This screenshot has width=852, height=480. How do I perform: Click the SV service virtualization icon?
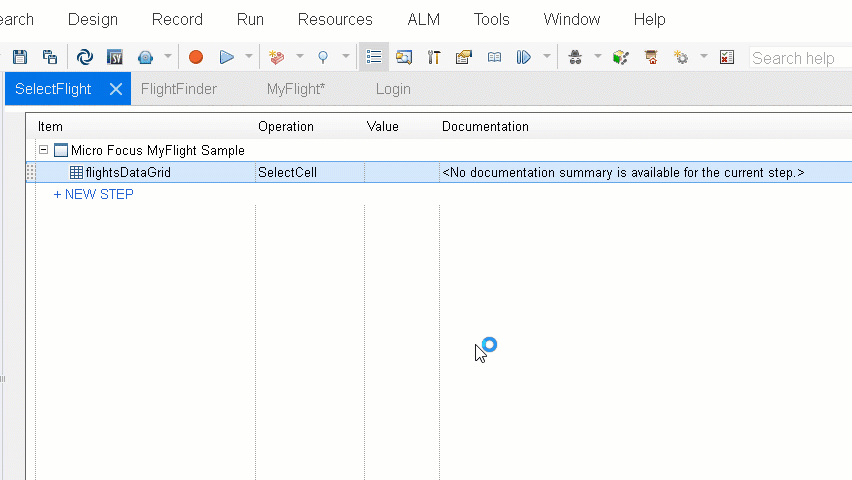[115, 57]
